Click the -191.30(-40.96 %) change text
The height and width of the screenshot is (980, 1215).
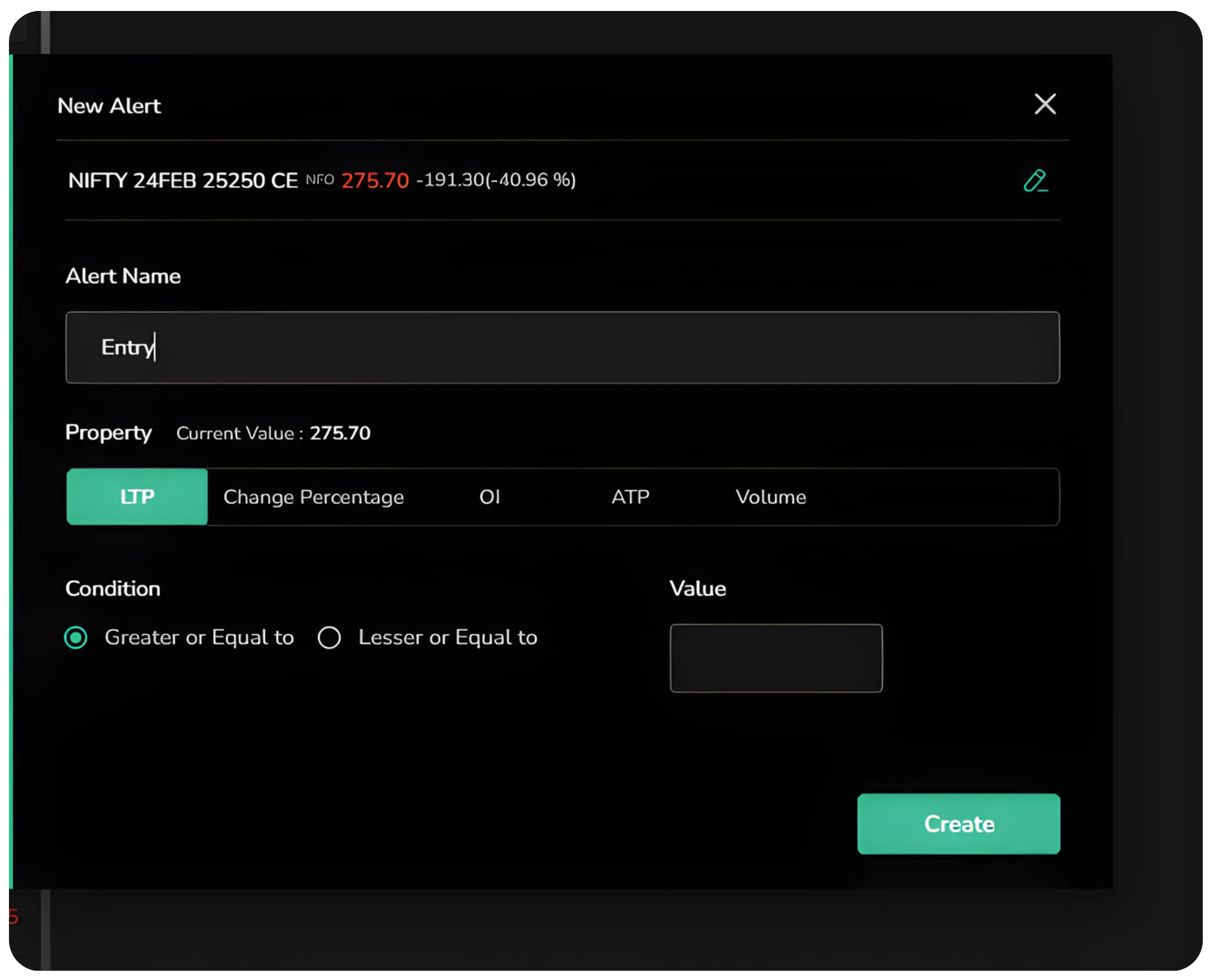tap(495, 181)
